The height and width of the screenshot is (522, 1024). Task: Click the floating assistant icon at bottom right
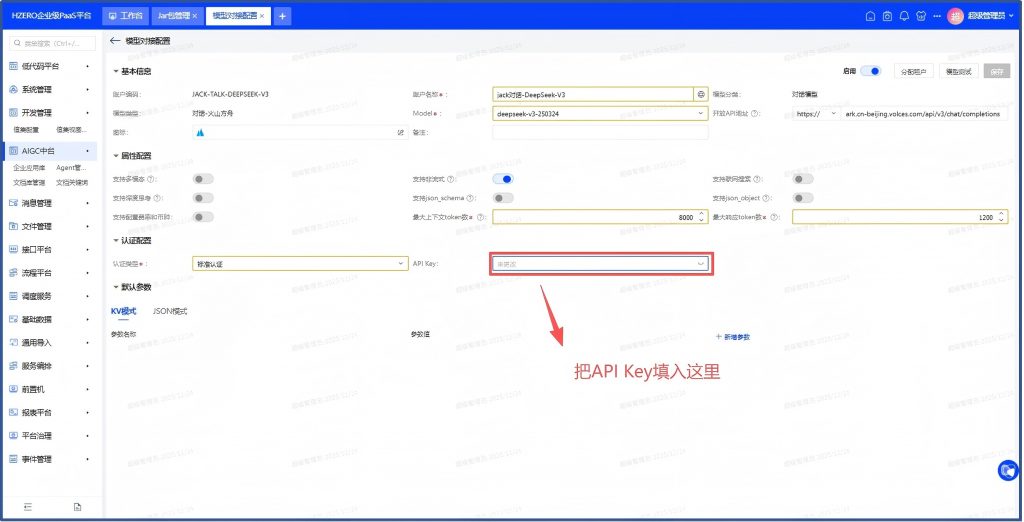click(1007, 470)
